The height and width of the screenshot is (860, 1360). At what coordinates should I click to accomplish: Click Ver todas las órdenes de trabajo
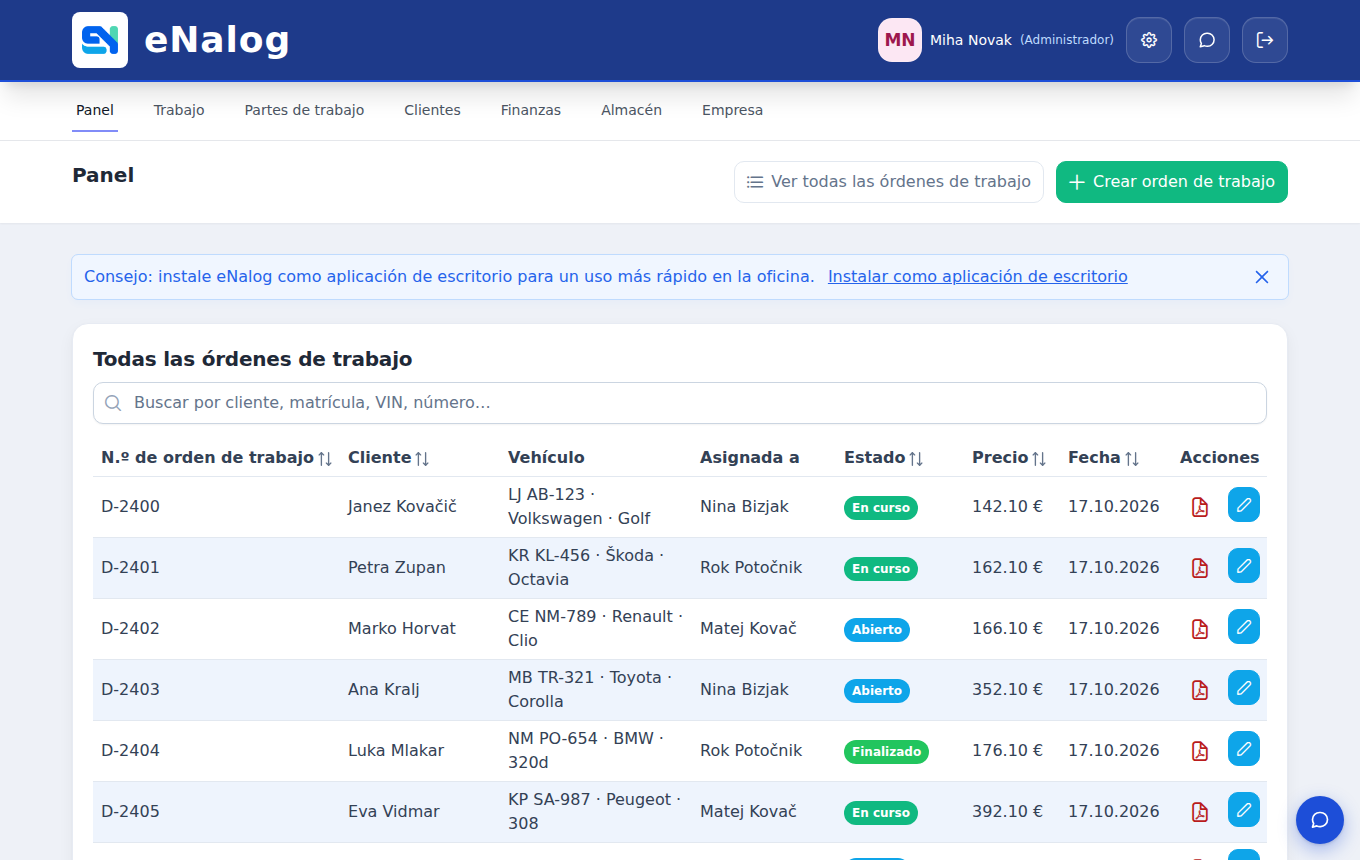[x=889, y=182]
